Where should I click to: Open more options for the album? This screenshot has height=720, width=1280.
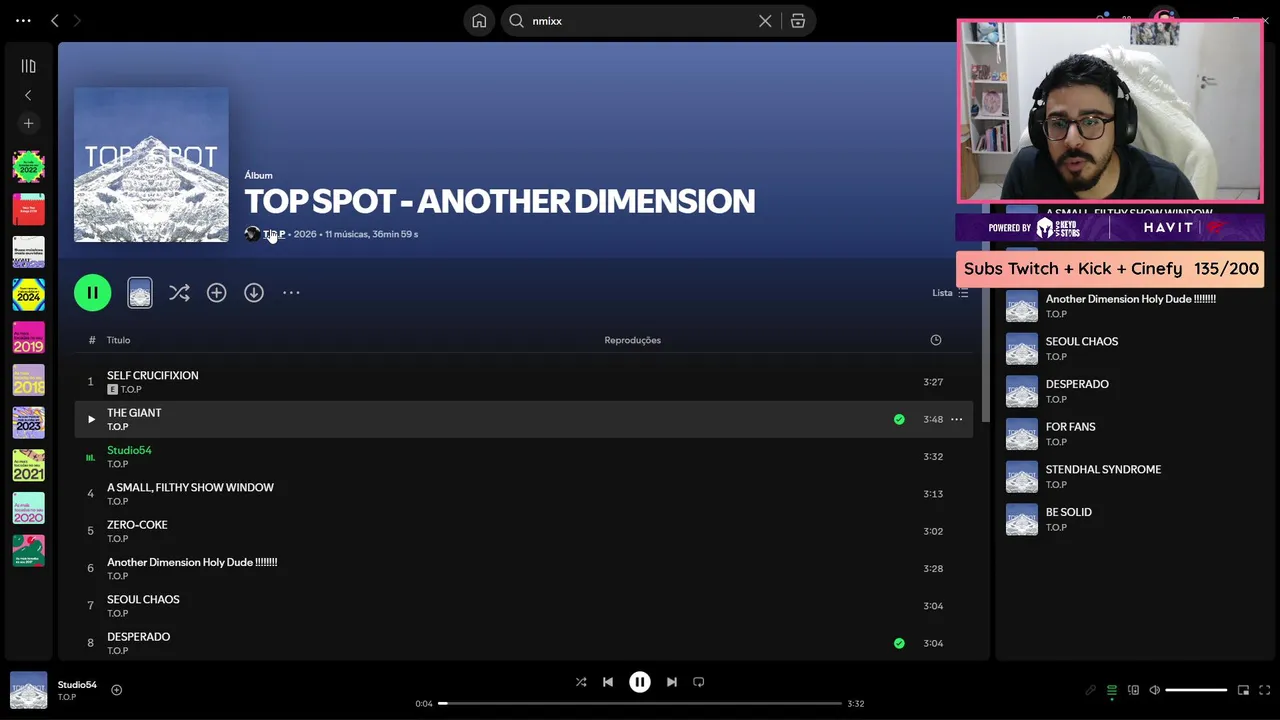291,293
